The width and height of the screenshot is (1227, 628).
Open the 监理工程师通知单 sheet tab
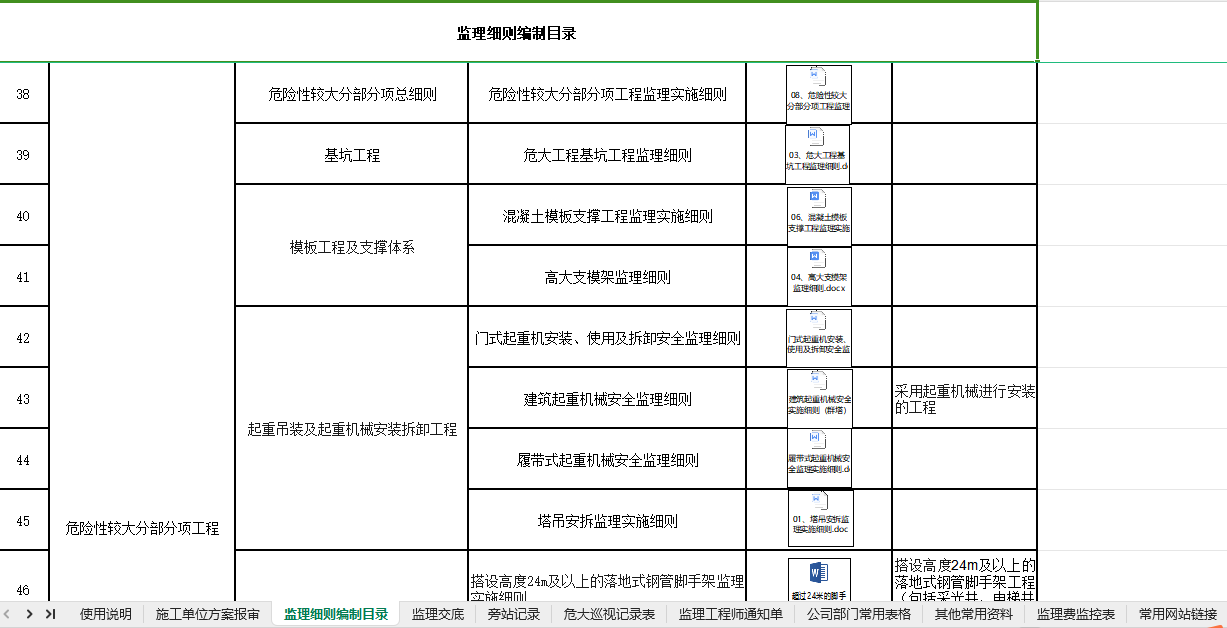[x=730, y=614]
